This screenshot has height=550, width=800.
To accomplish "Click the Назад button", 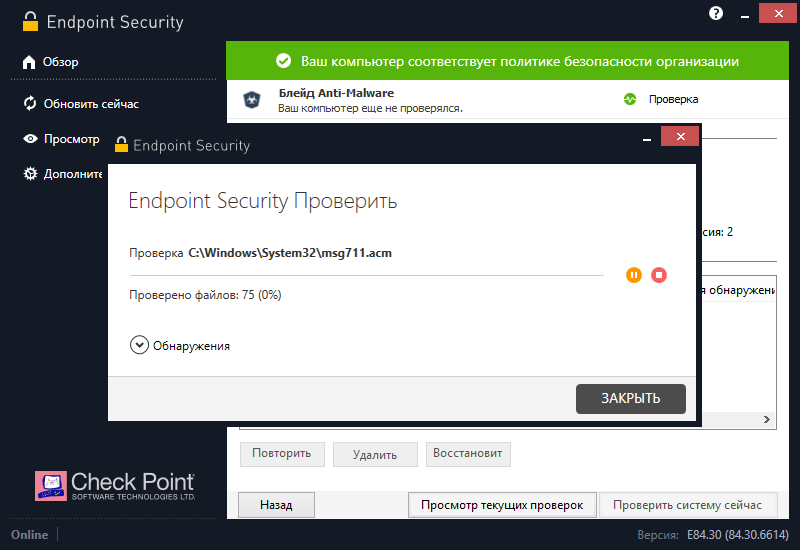I will coord(276,505).
